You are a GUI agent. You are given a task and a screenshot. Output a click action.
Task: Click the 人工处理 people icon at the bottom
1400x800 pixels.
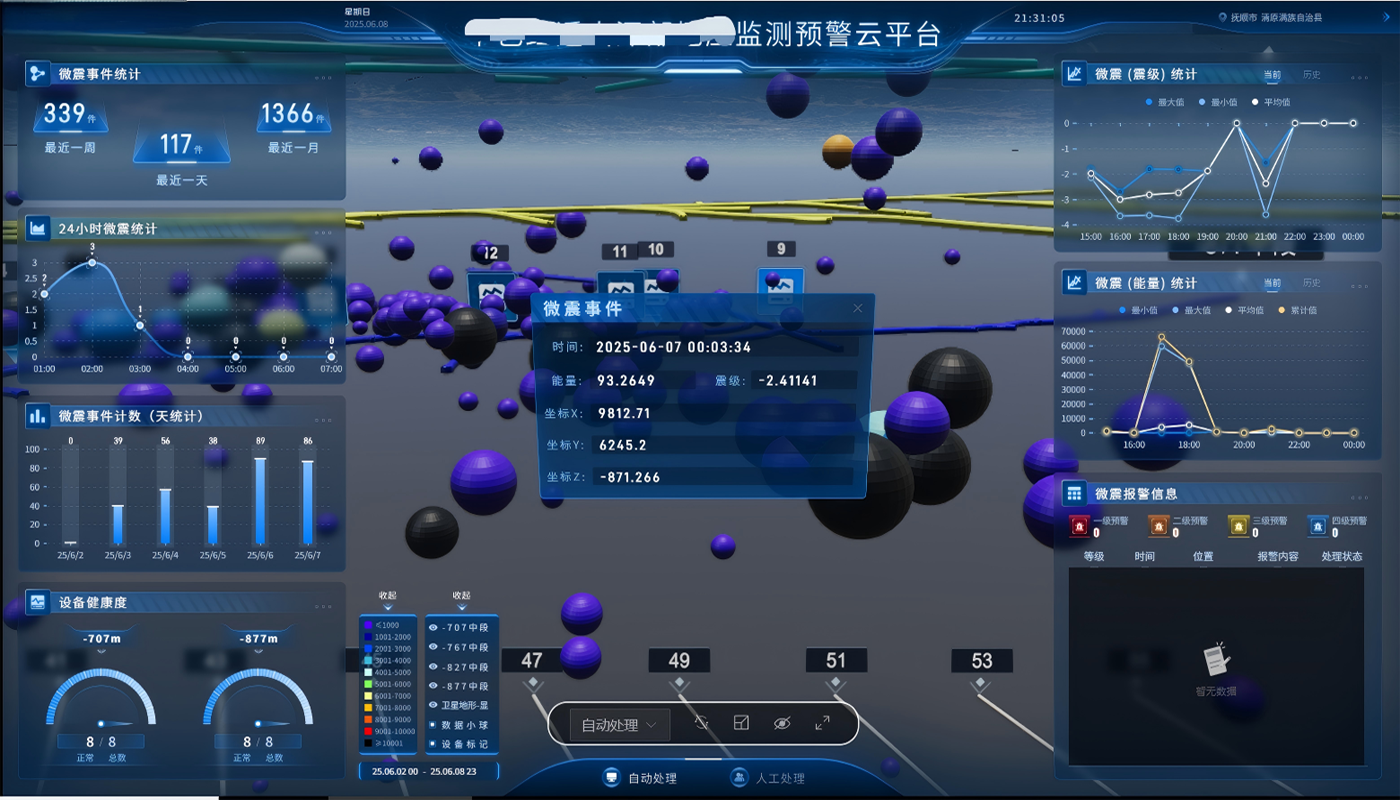coord(738,777)
